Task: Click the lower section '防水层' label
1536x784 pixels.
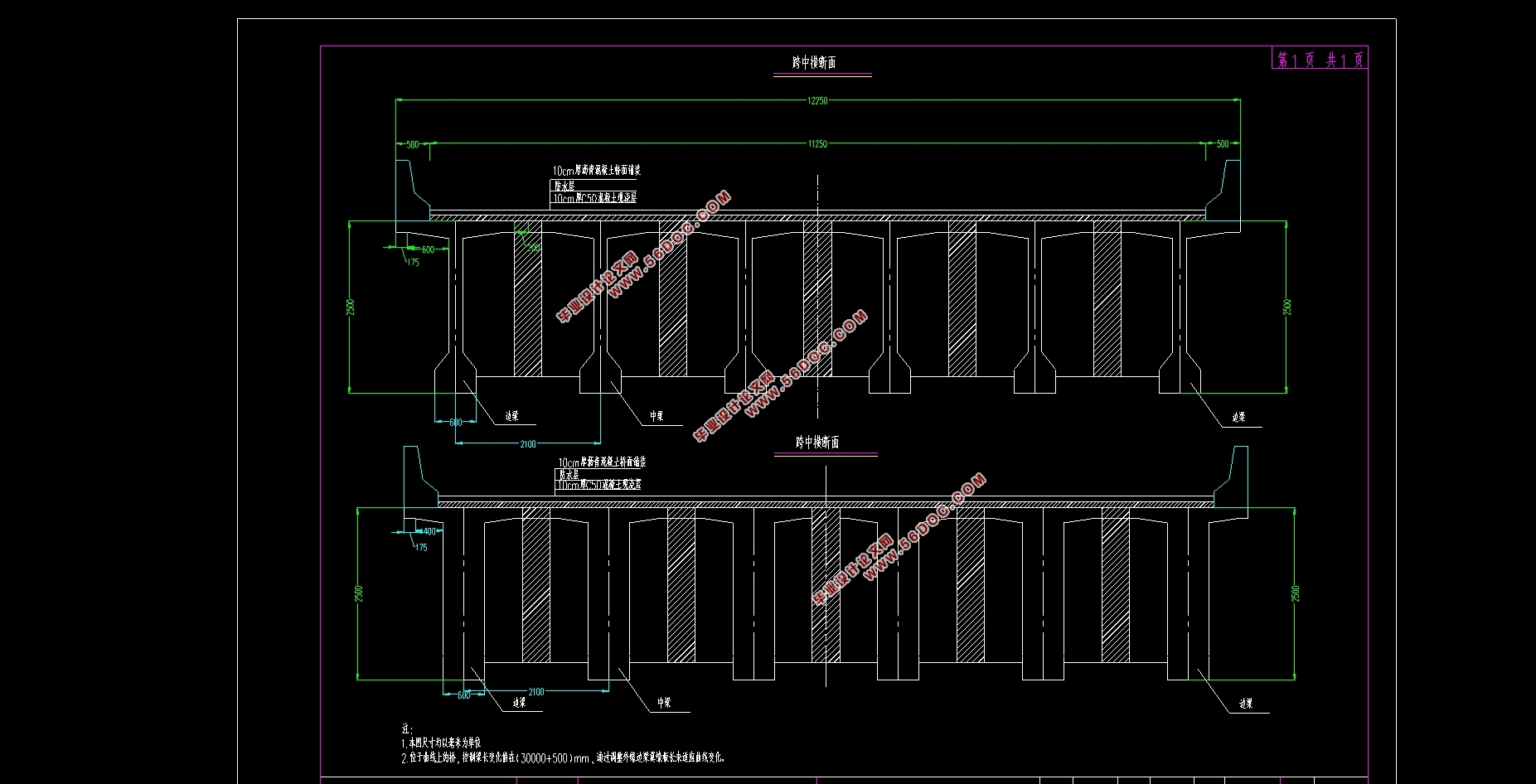Action: (x=569, y=475)
